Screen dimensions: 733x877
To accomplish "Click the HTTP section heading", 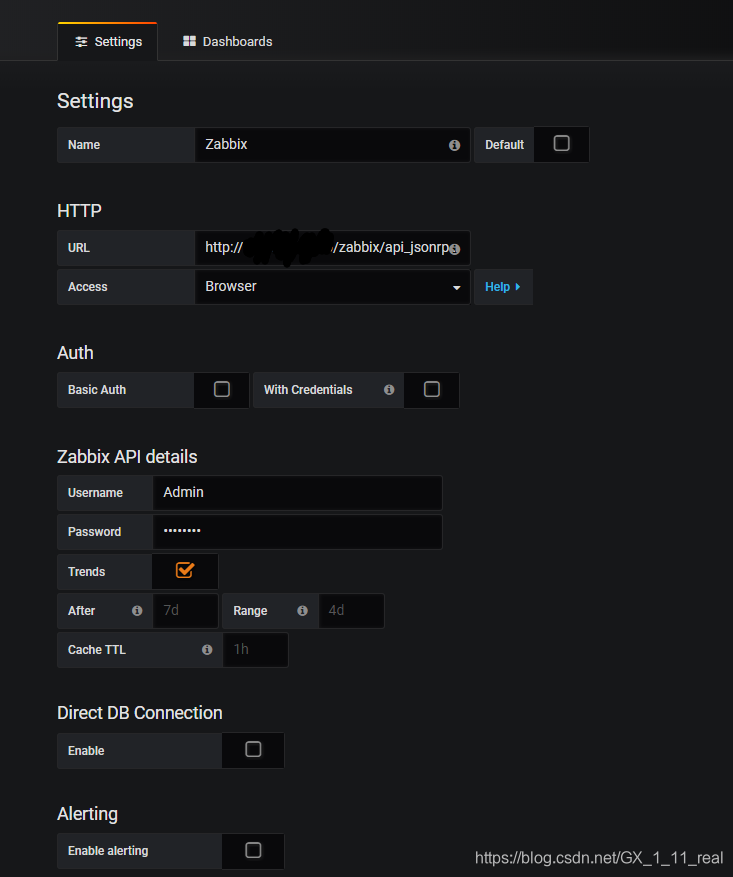I will (x=79, y=211).
